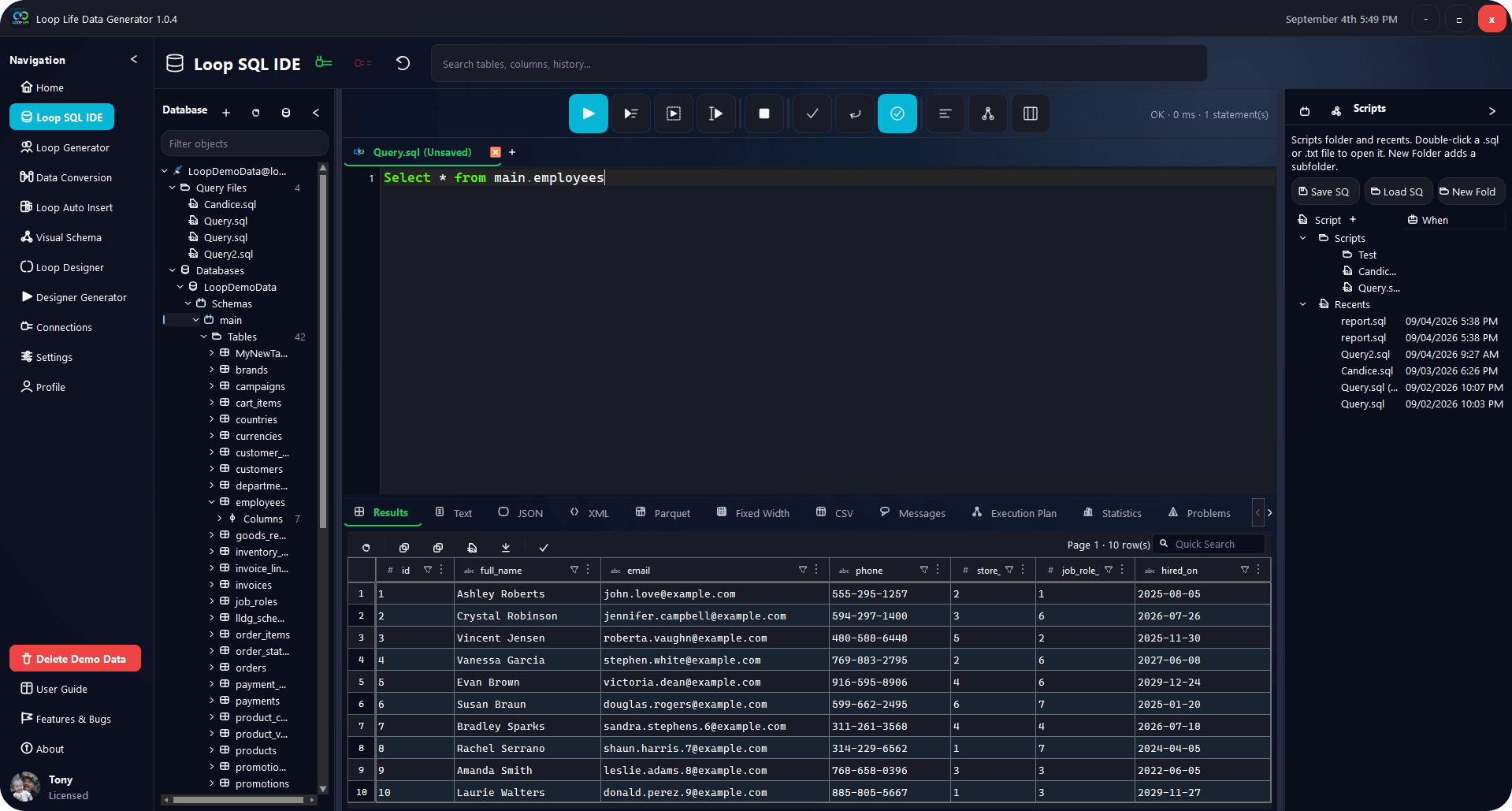1512x811 pixels.
Task: Collapse the Query Files folder
Action: tap(173, 188)
